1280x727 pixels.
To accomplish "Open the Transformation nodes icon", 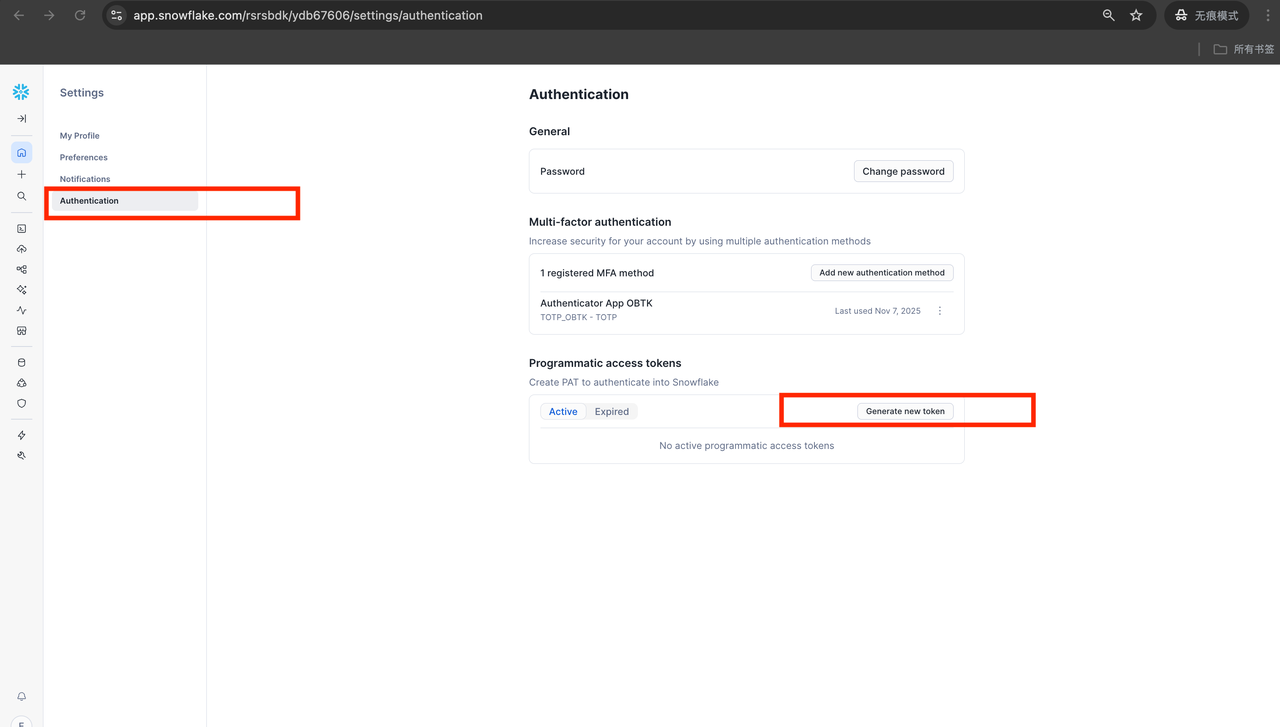I will click(21, 269).
